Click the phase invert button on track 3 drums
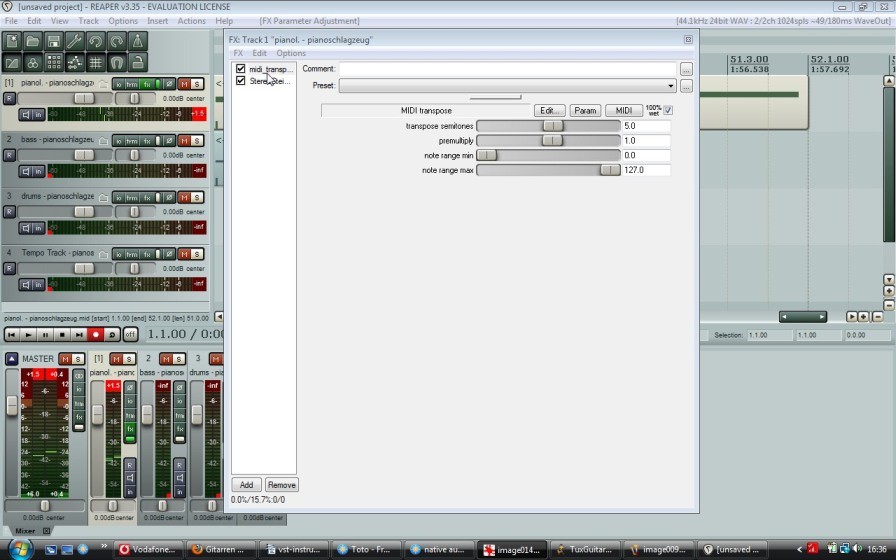This screenshot has width=896, height=560. click(169, 197)
